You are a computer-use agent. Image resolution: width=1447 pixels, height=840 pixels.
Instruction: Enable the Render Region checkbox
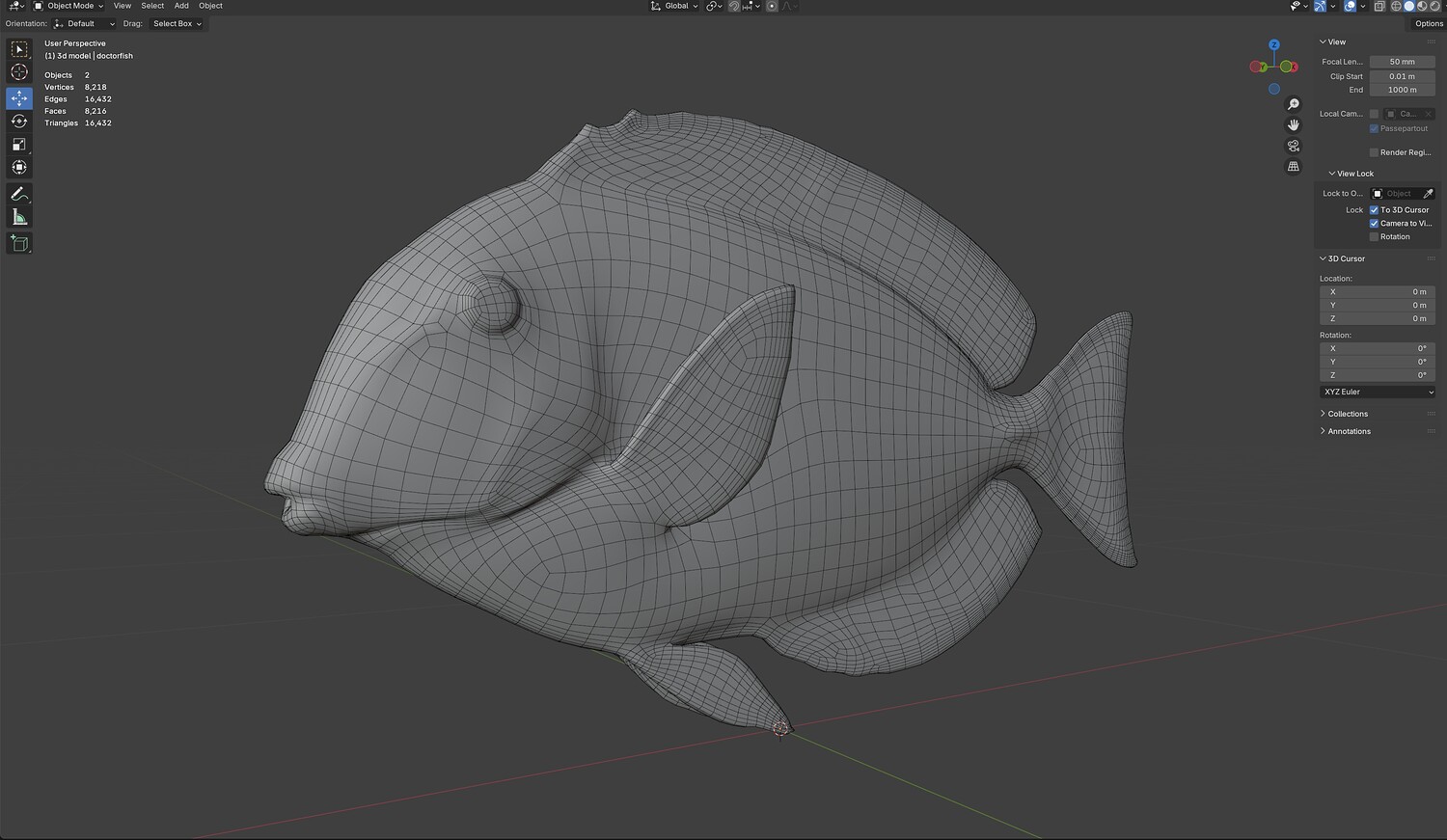(x=1374, y=152)
